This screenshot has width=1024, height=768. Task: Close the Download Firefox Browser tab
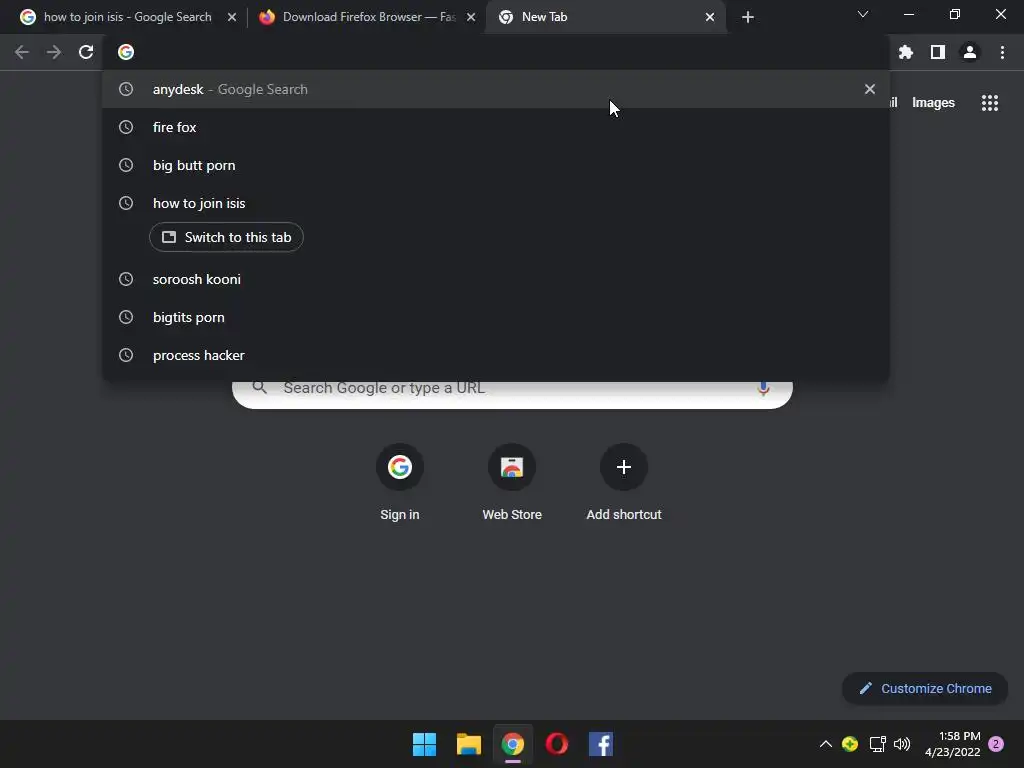coord(471,17)
